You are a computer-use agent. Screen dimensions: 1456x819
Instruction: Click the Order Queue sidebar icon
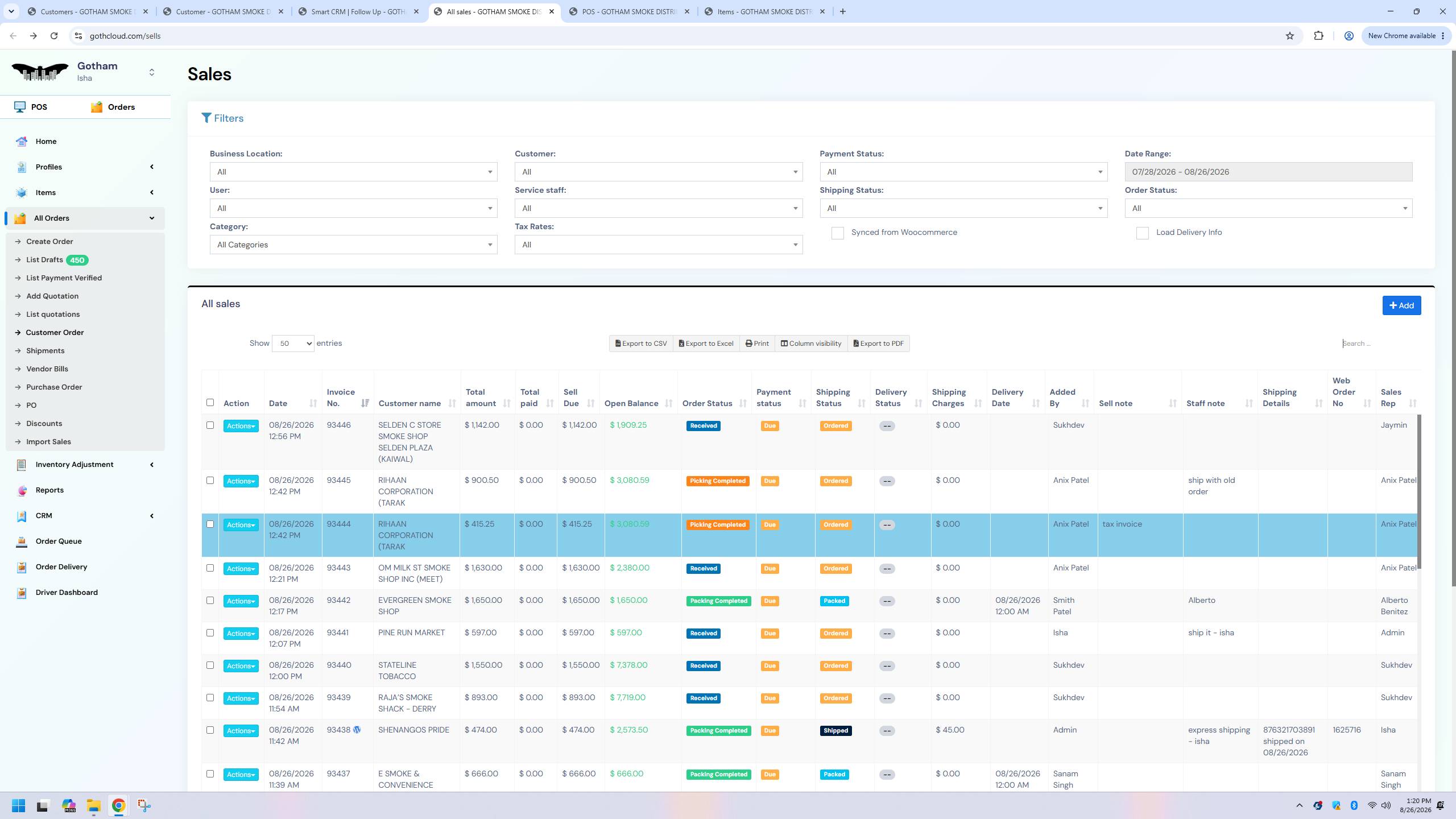22,541
